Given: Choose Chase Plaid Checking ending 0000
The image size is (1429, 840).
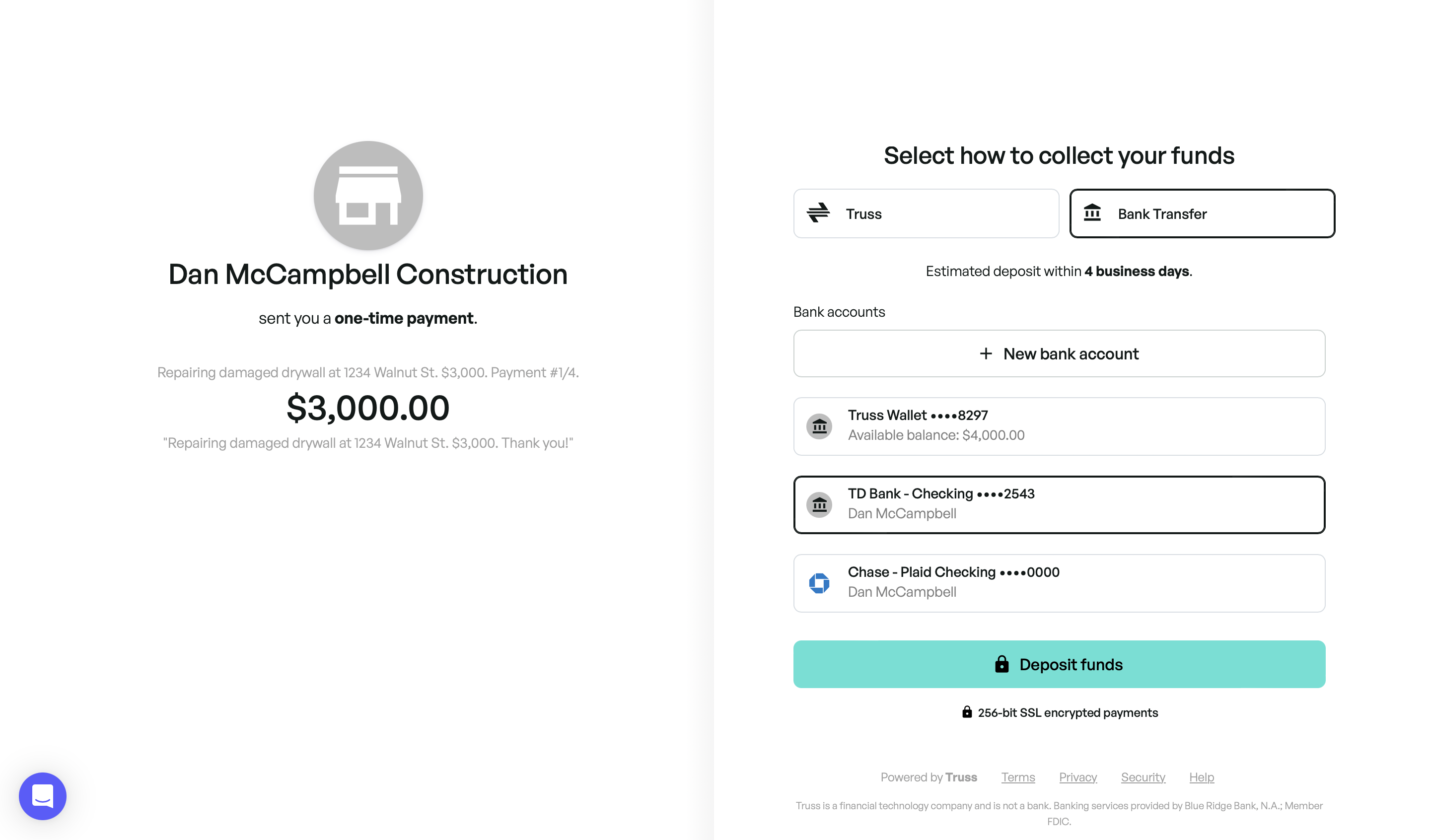Looking at the screenshot, I should [x=1059, y=583].
